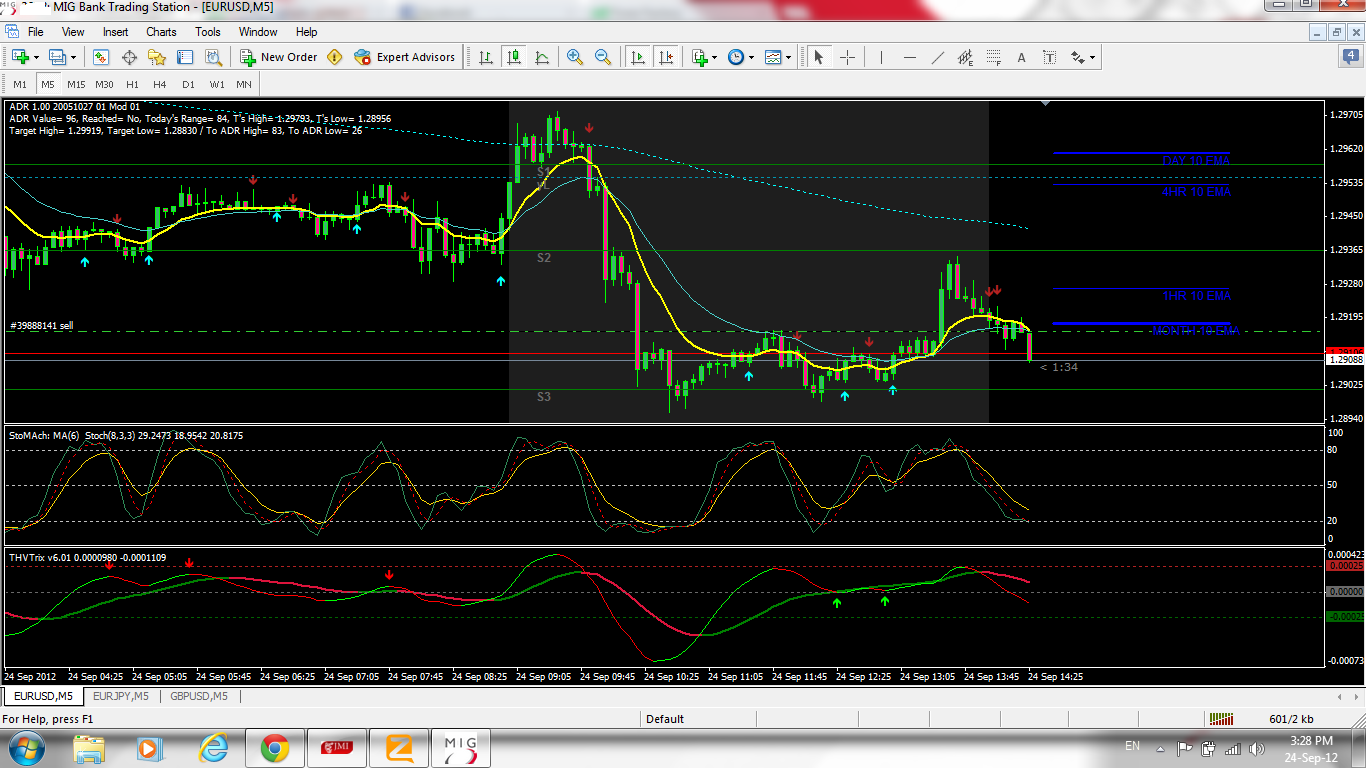Select the Text tool A
Screen dimensions: 1370x774
1021,57
